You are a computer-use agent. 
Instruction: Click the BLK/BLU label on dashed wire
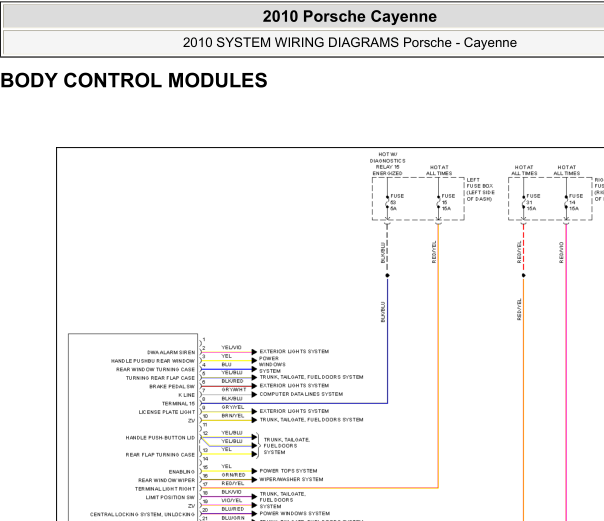click(383, 253)
